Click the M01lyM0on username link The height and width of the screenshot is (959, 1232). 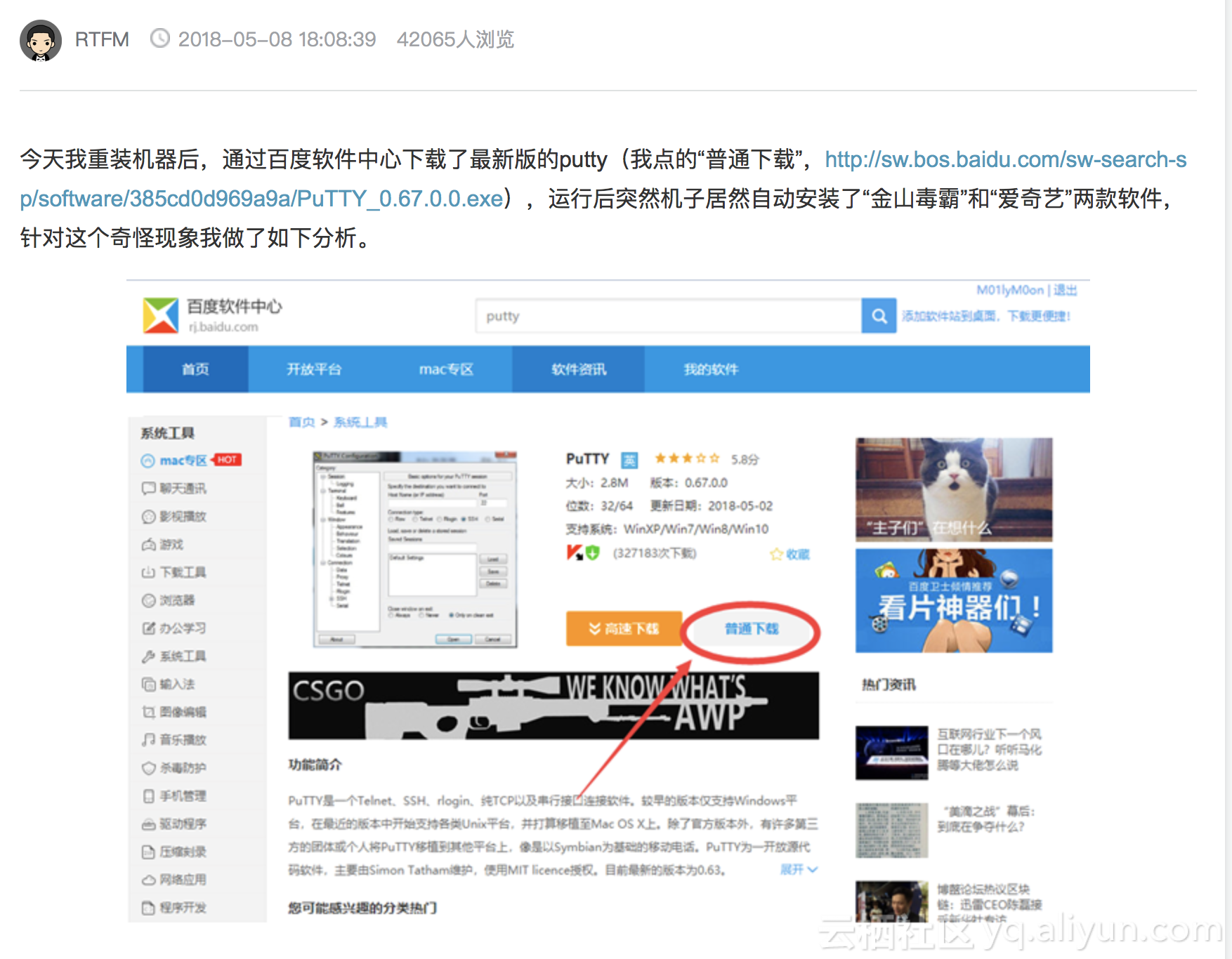pyautogui.click(x=1010, y=290)
